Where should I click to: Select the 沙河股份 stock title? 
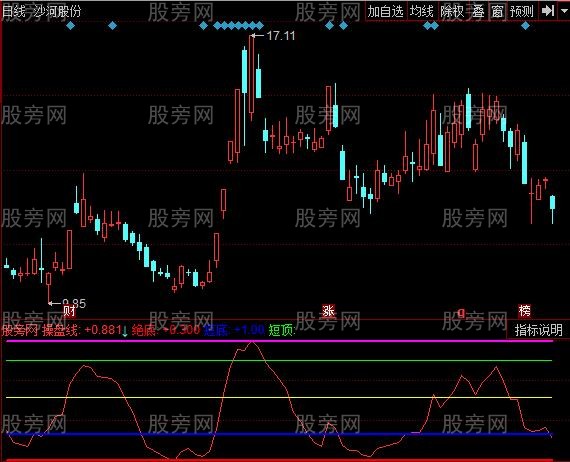pyautogui.click(x=57, y=11)
